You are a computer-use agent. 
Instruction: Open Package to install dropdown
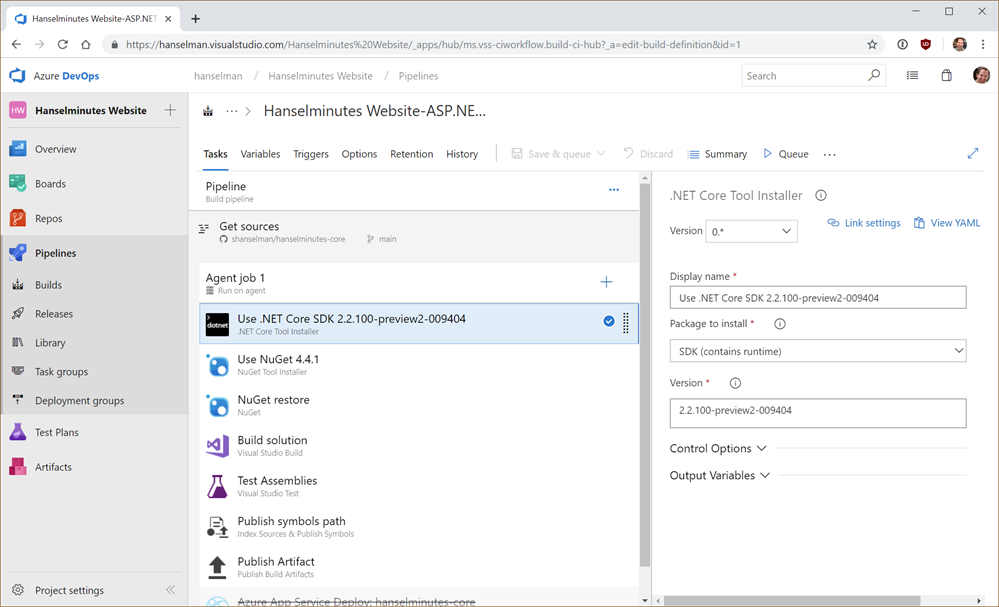(817, 351)
